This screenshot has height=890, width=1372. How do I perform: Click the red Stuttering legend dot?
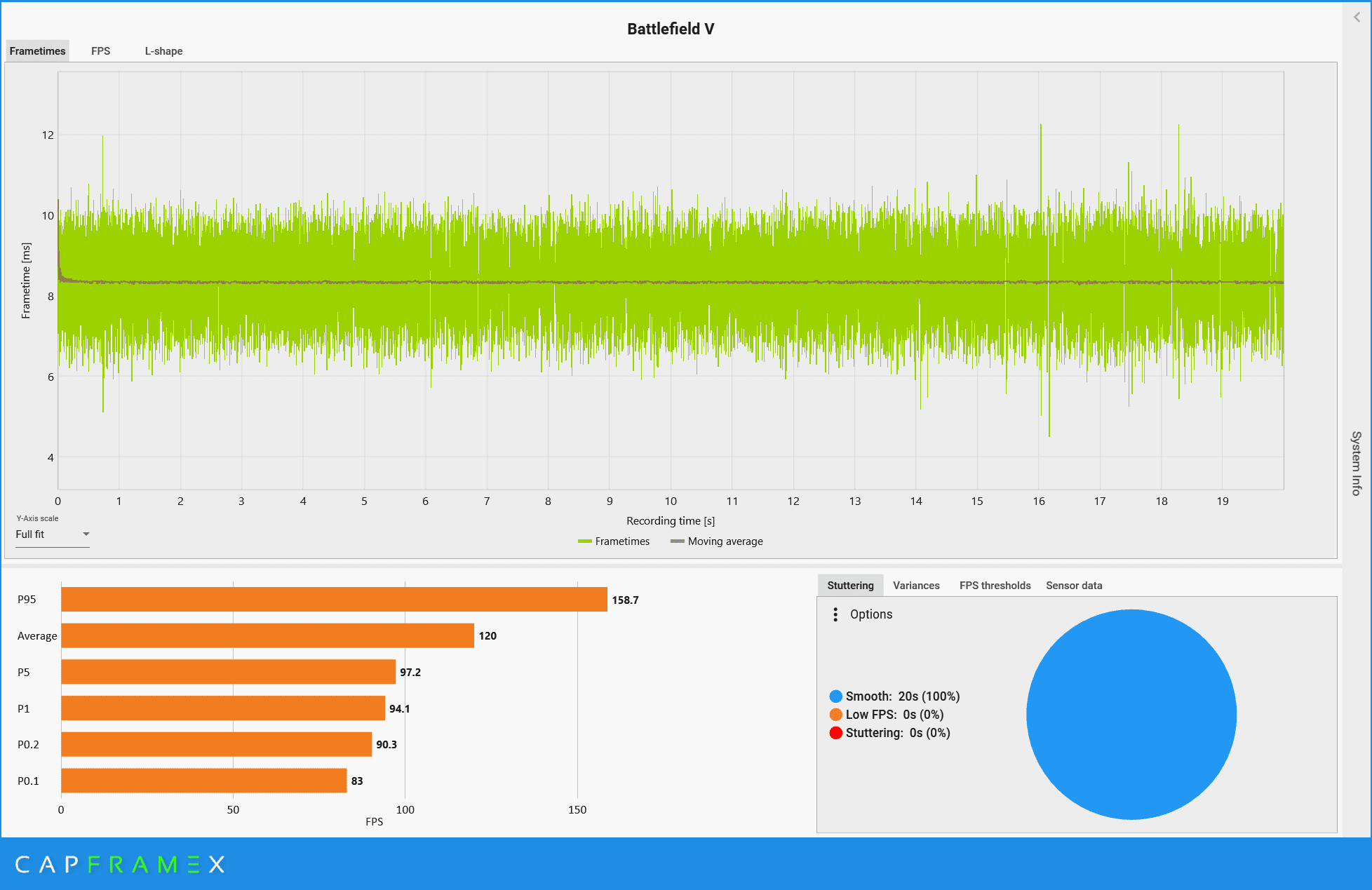[x=835, y=733]
